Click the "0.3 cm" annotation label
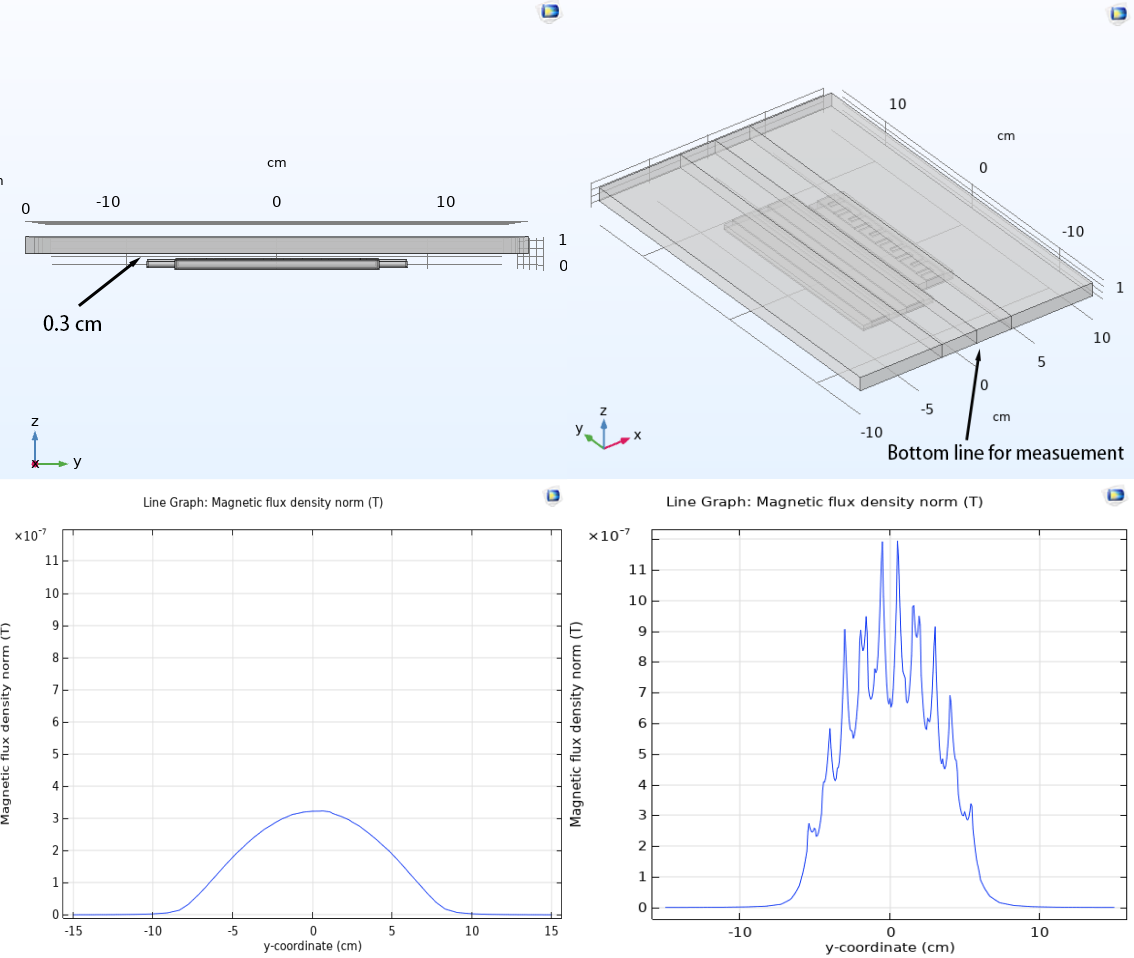The height and width of the screenshot is (958, 1134). click(71, 324)
